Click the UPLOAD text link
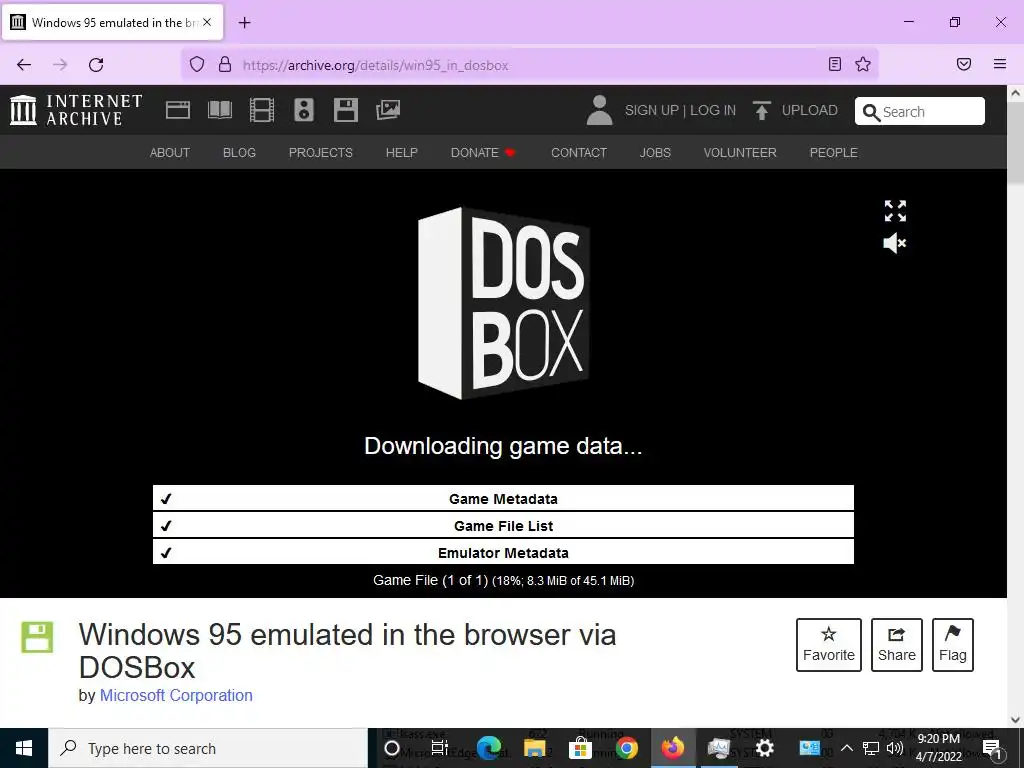1024x768 pixels. 810,110
